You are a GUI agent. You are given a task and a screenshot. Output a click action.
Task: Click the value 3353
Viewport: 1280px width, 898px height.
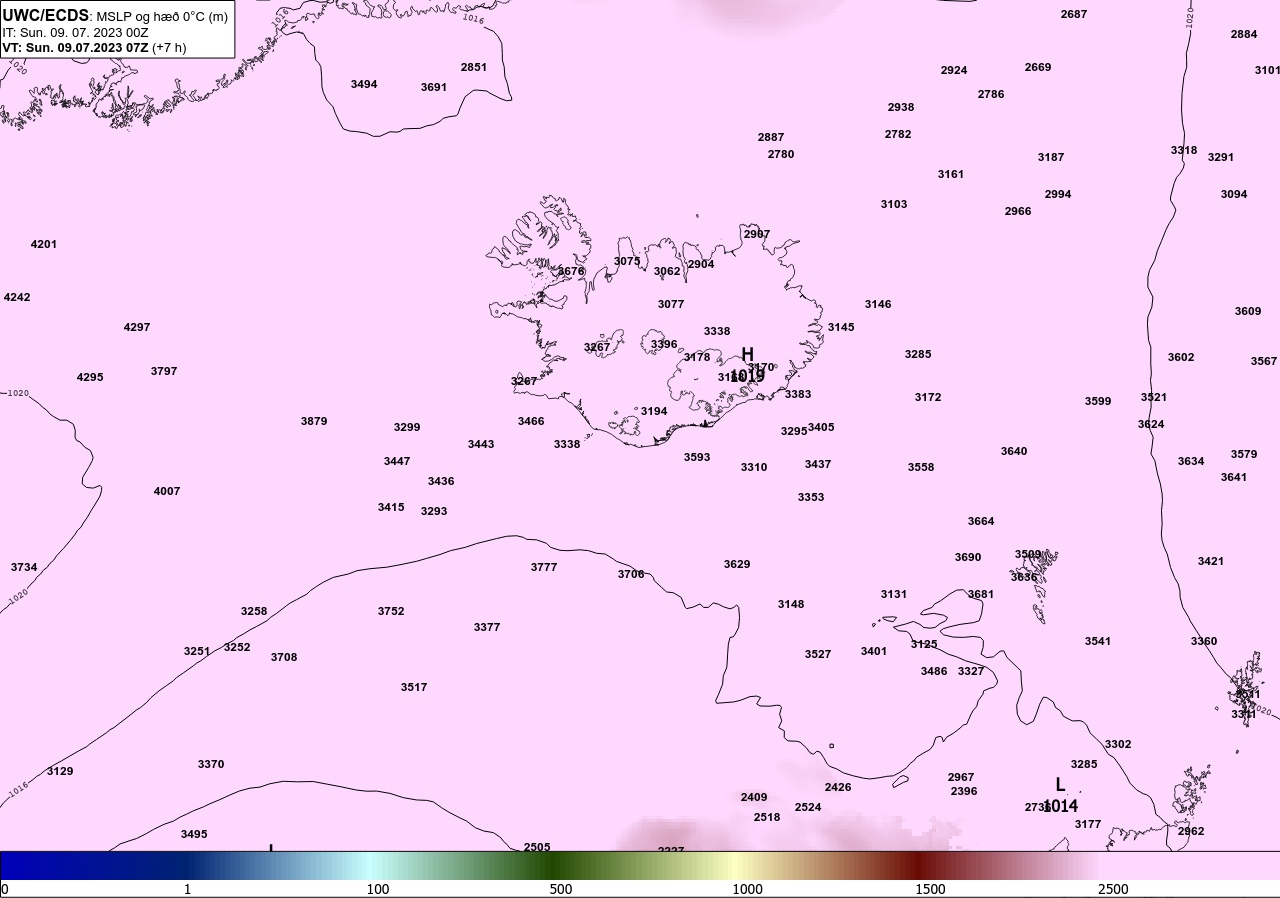(x=811, y=497)
